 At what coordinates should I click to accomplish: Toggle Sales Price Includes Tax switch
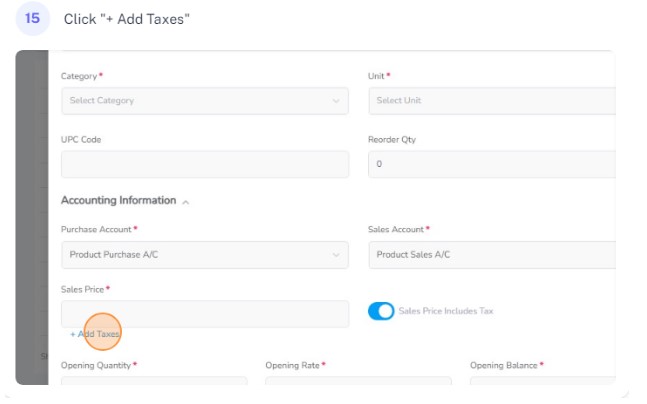pos(381,311)
